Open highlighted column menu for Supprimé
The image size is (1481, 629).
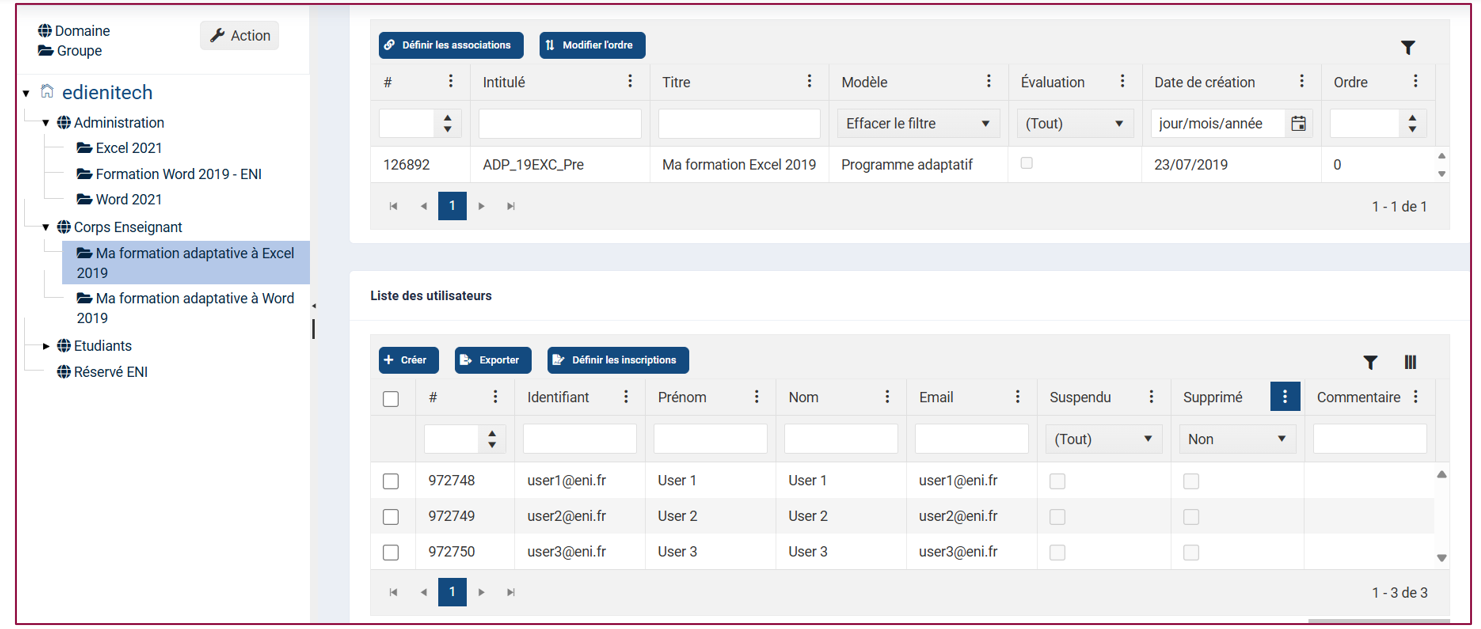1285,397
